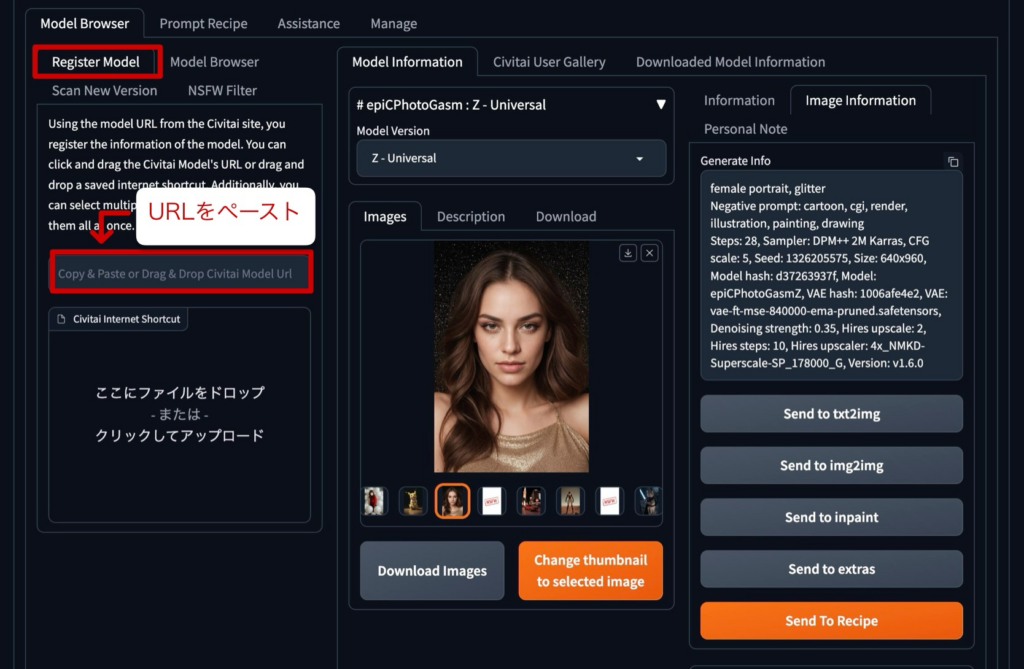This screenshot has width=1024, height=669.
Task: Switch to the Civitai User Gallery tab
Action: [549, 62]
